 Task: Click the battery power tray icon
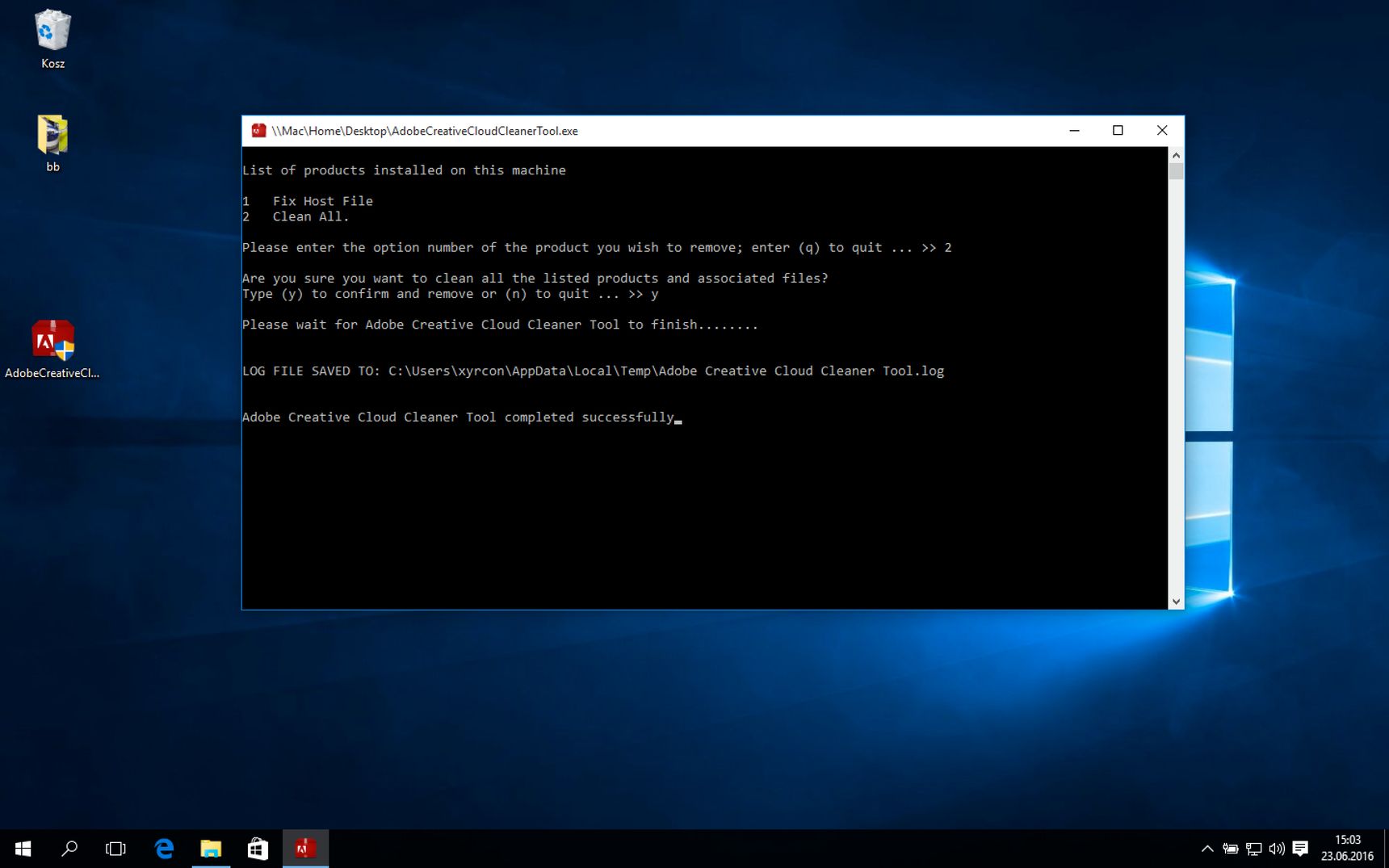(x=1230, y=849)
